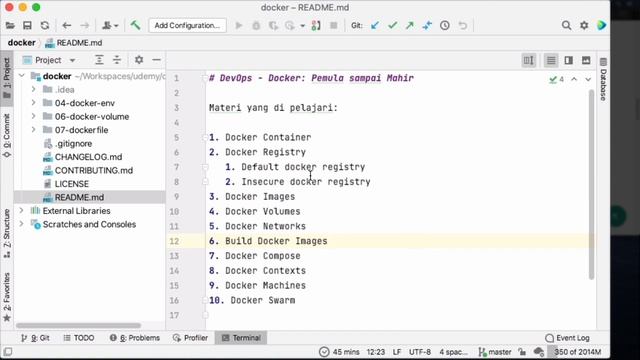Show editor only view mode
Viewport: 640px width, 360px height.
[551, 60]
